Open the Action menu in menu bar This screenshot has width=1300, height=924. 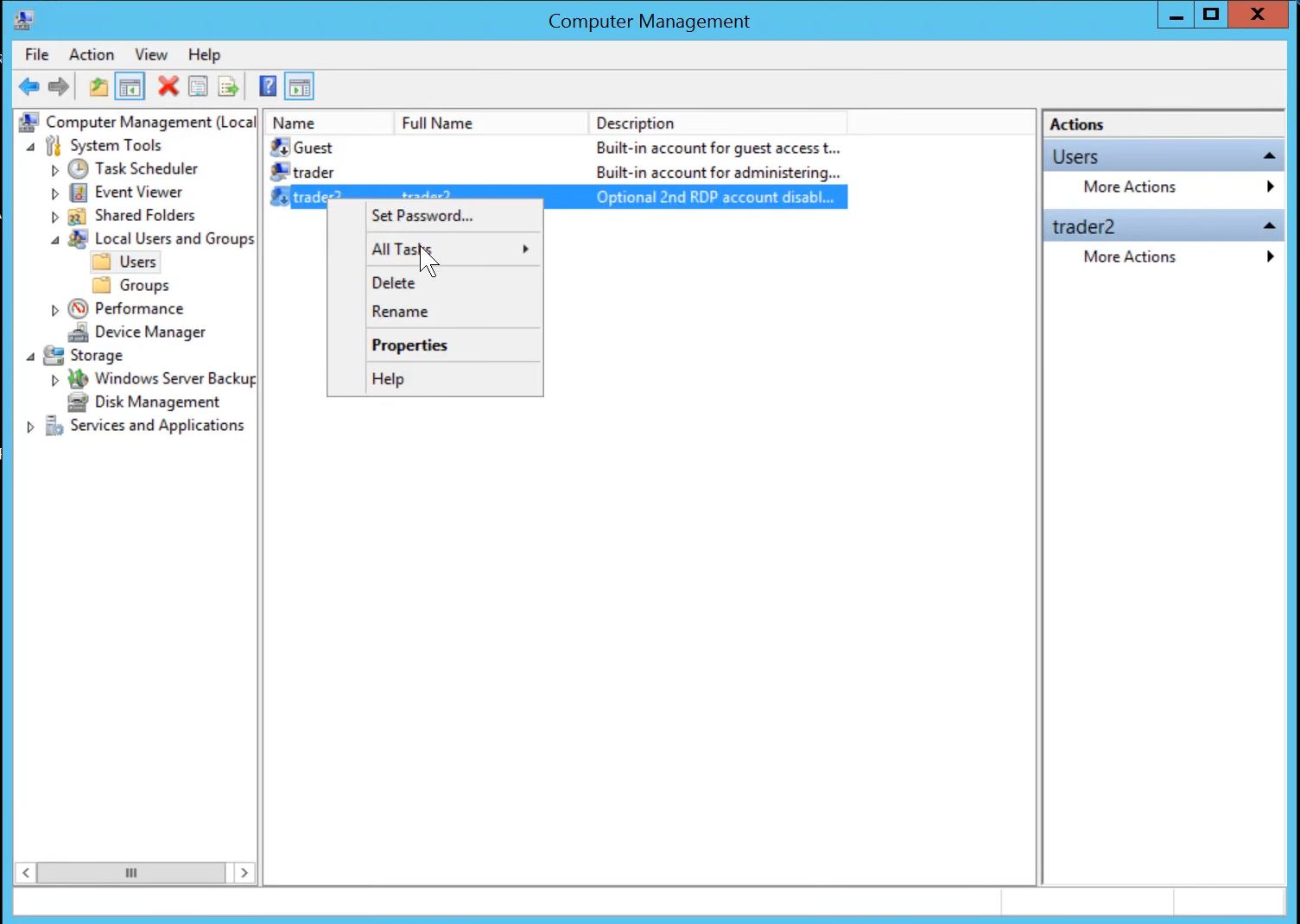tap(91, 54)
